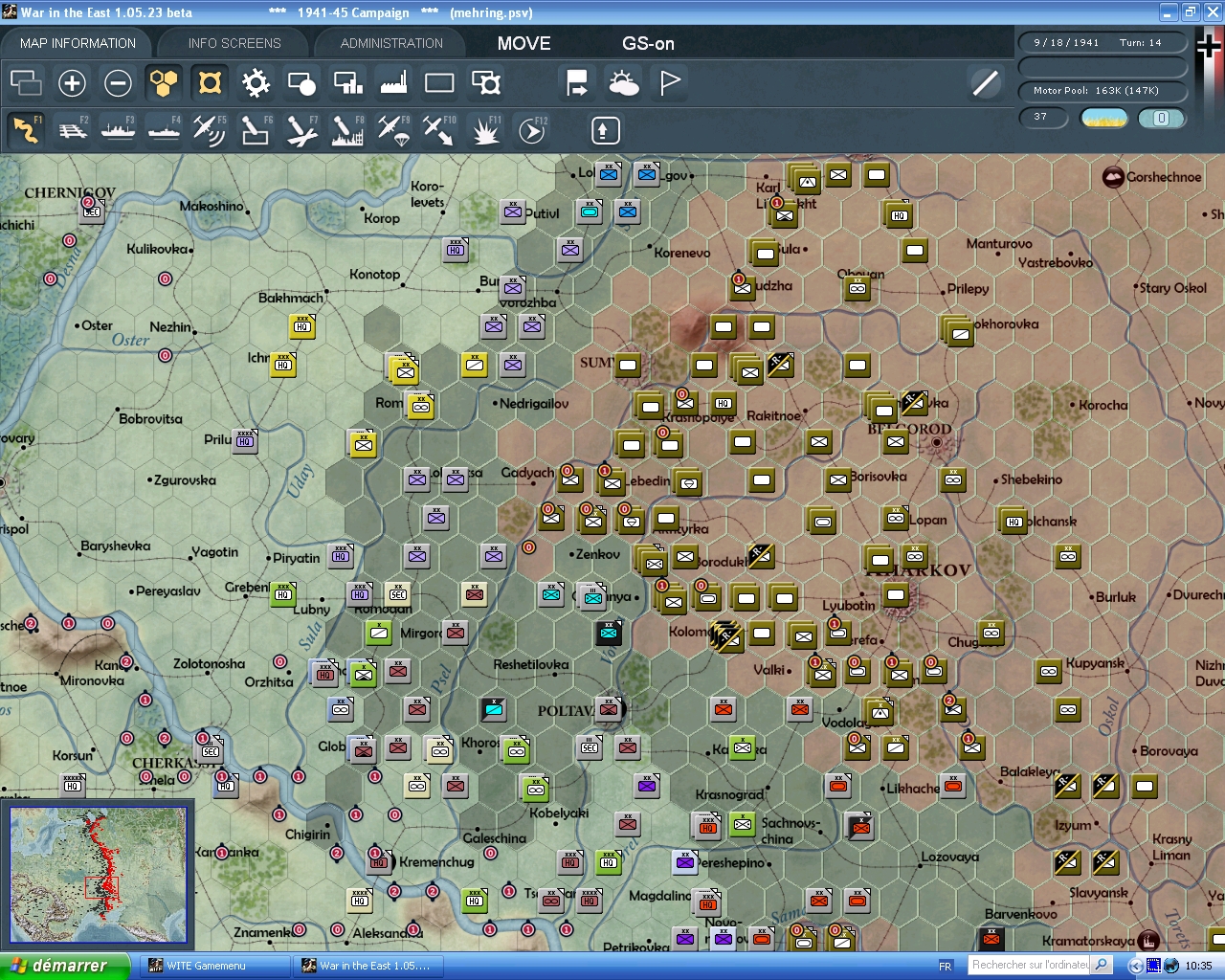
Task: Click the up-arrow box icon beside F12
Action: click(605, 130)
